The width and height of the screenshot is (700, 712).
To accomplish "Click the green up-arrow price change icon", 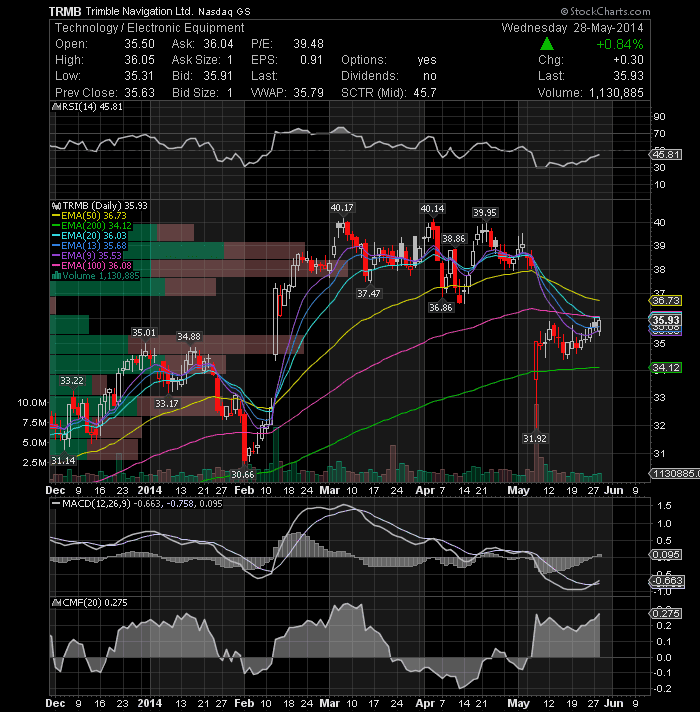I will click(x=547, y=44).
